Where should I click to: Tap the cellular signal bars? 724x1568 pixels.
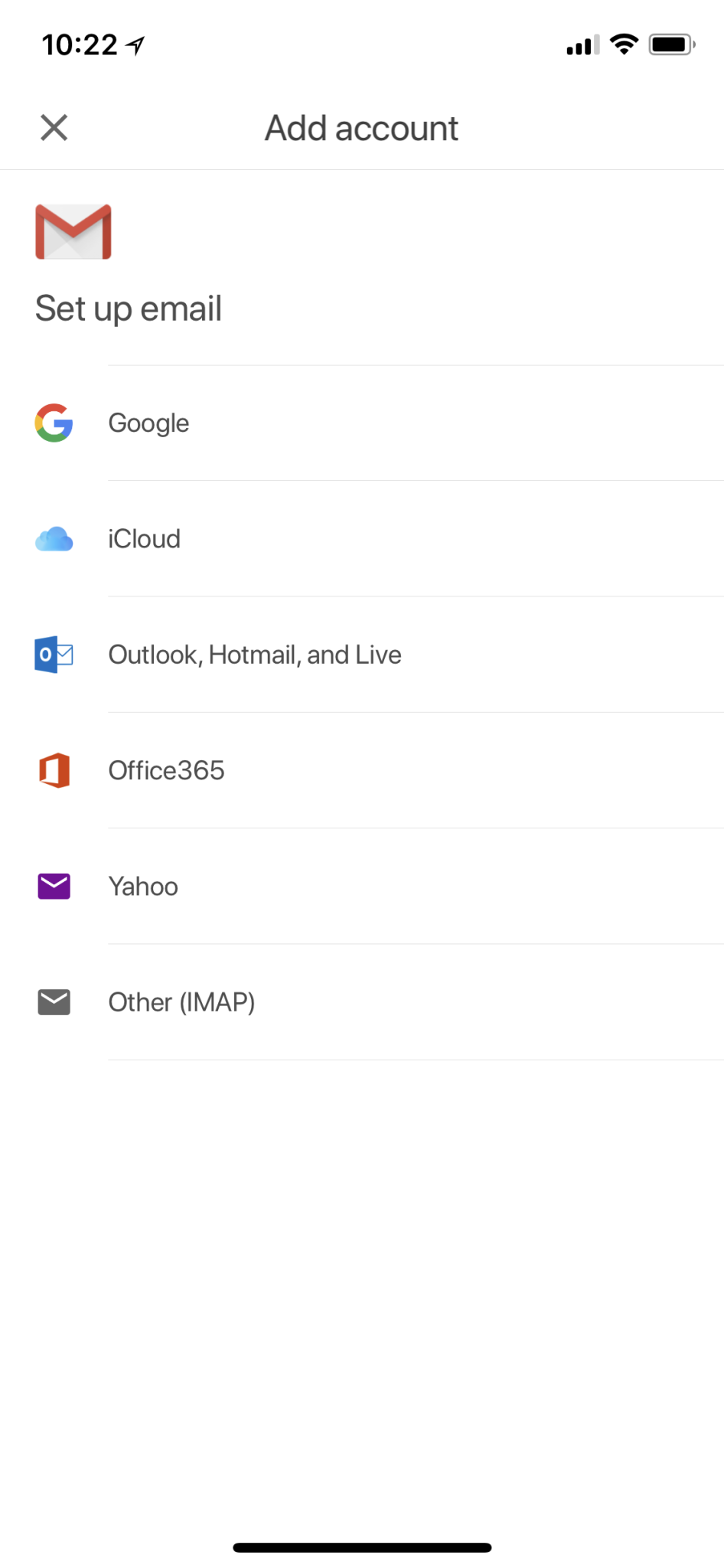click(583, 45)
